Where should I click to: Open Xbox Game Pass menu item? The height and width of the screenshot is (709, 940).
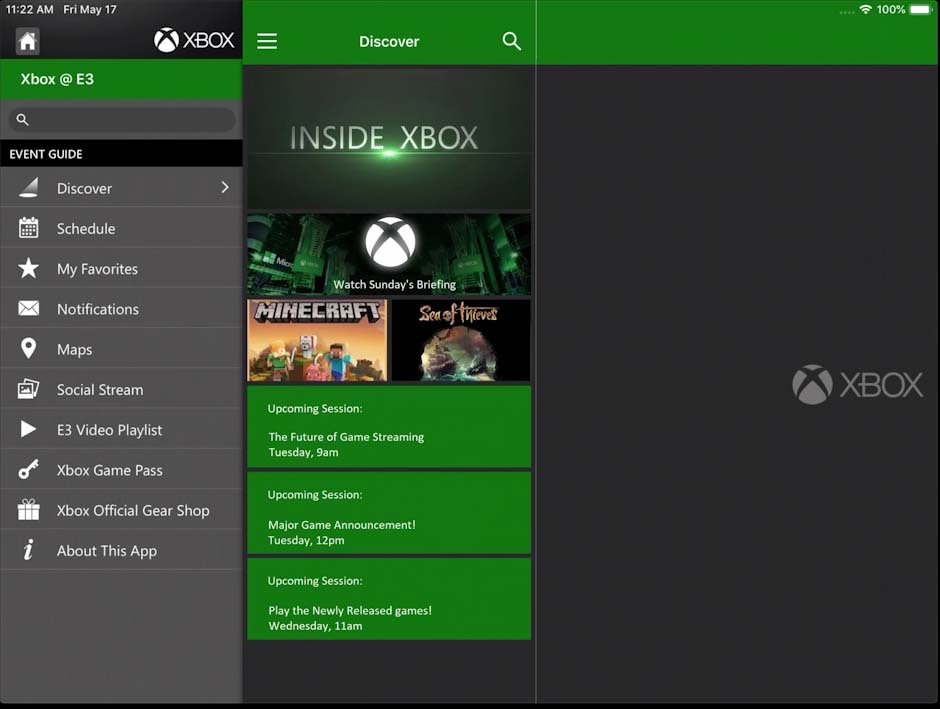(121, 469)
